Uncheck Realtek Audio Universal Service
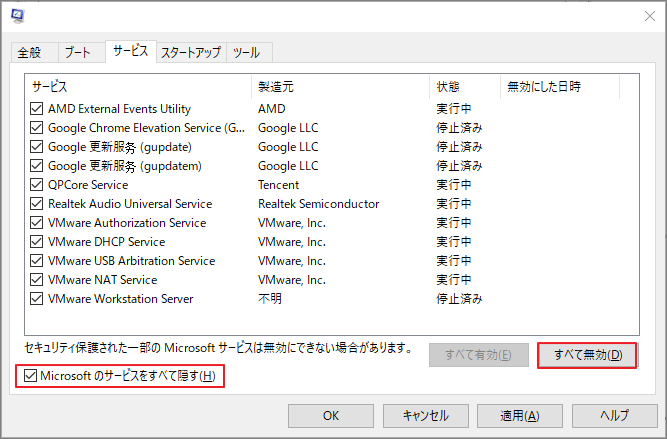Viewport: 667px width, 439px height. click(x=37, y=204)
